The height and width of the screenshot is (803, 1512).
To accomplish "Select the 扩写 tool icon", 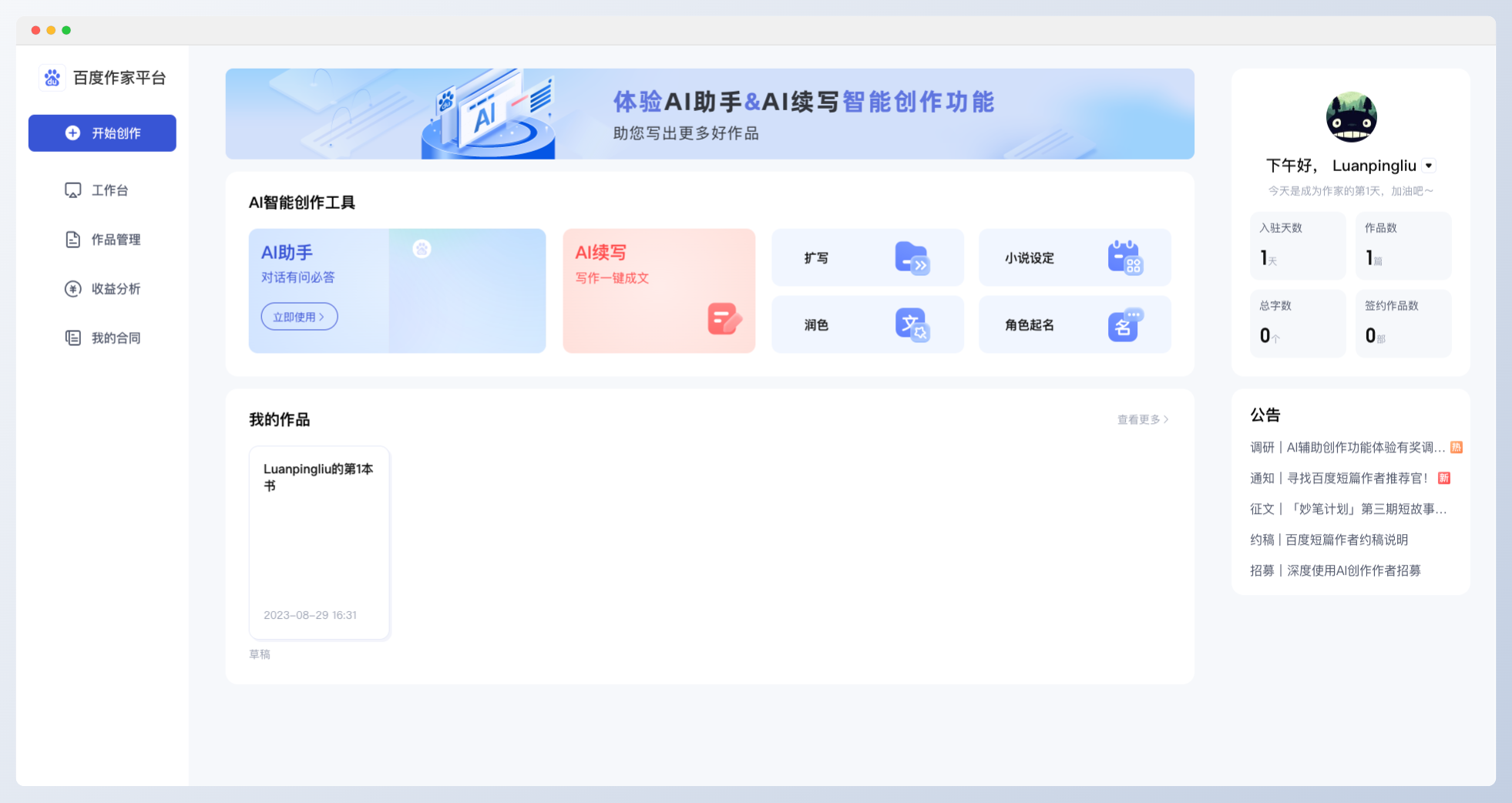I will click(912, 257).
